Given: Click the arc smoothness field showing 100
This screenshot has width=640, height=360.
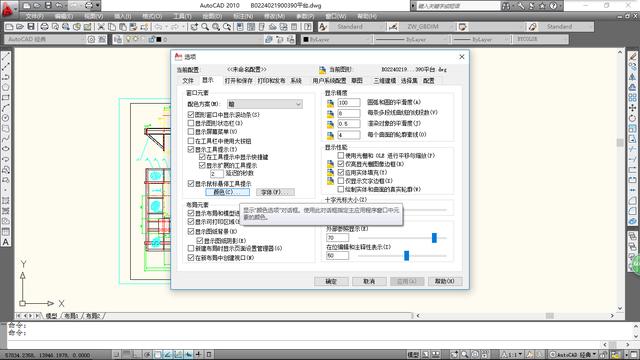Looking at the screenshot, I should pos(349,102).
